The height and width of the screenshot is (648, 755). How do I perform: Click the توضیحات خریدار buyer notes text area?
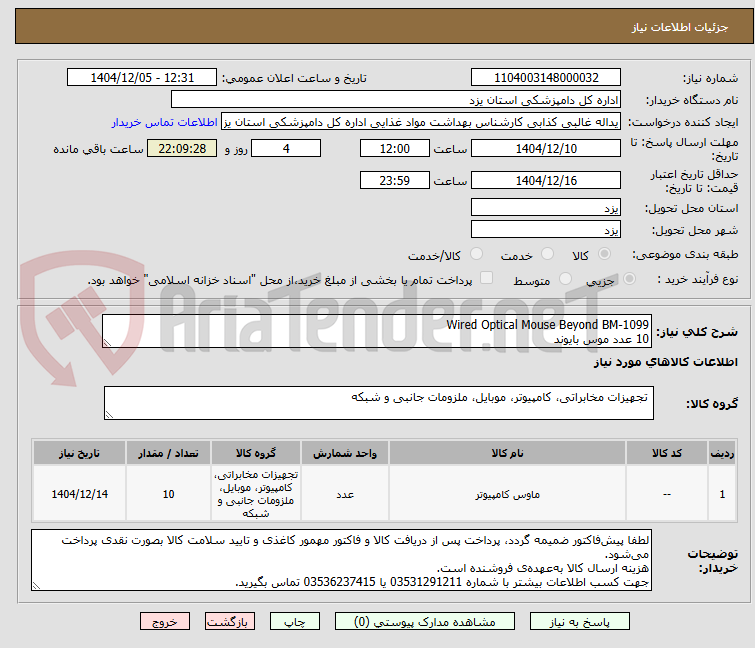point(341,560)
